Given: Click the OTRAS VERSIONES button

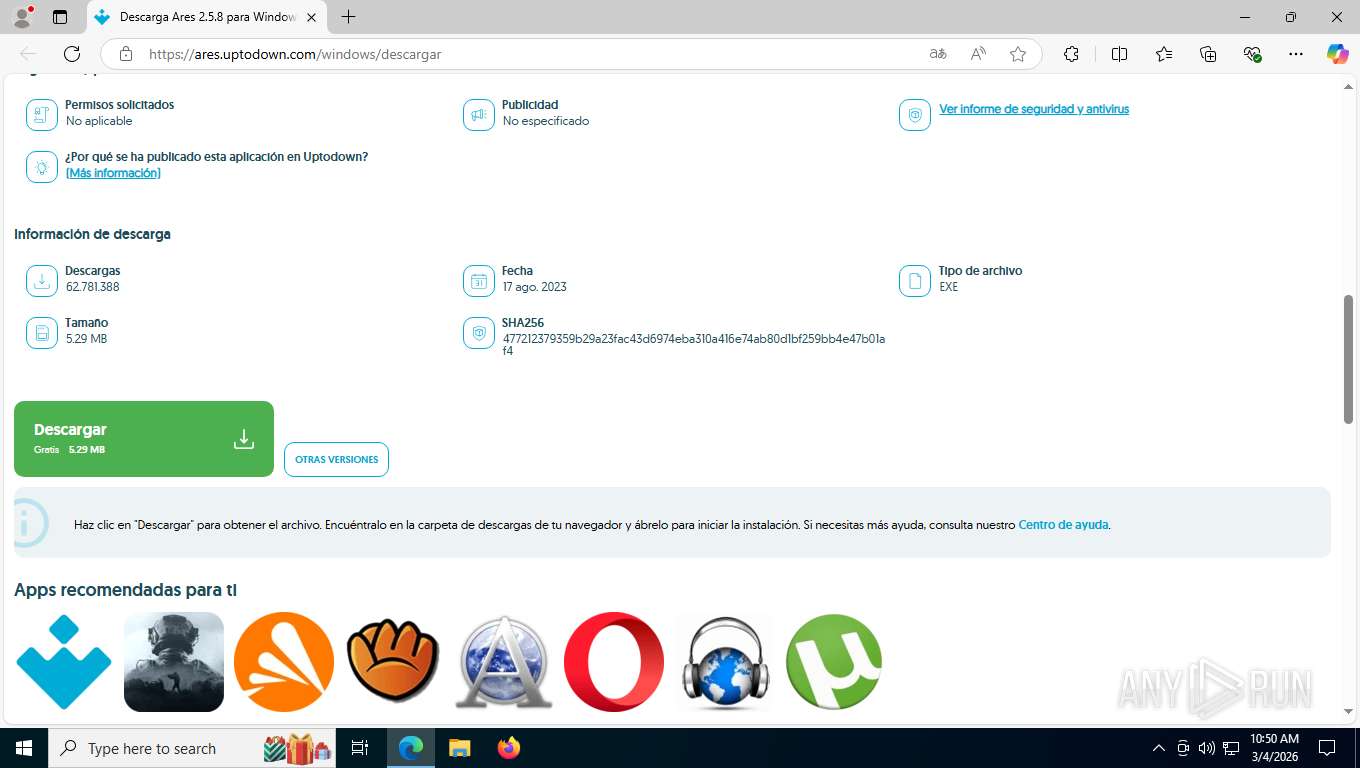Looking at the screenshot, I should click(336, 459).
